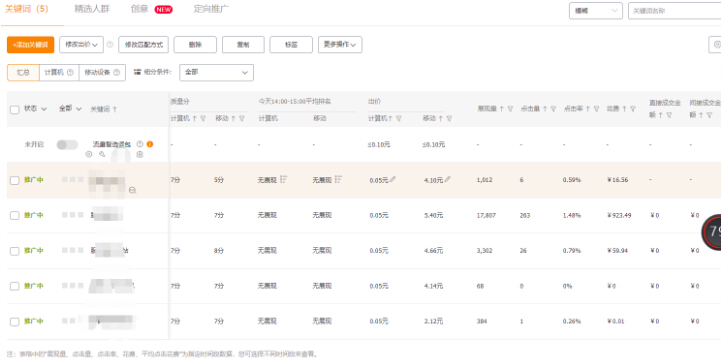
Task: Check the select-all checkbox in the table header
Action: [x=14, y=109]
